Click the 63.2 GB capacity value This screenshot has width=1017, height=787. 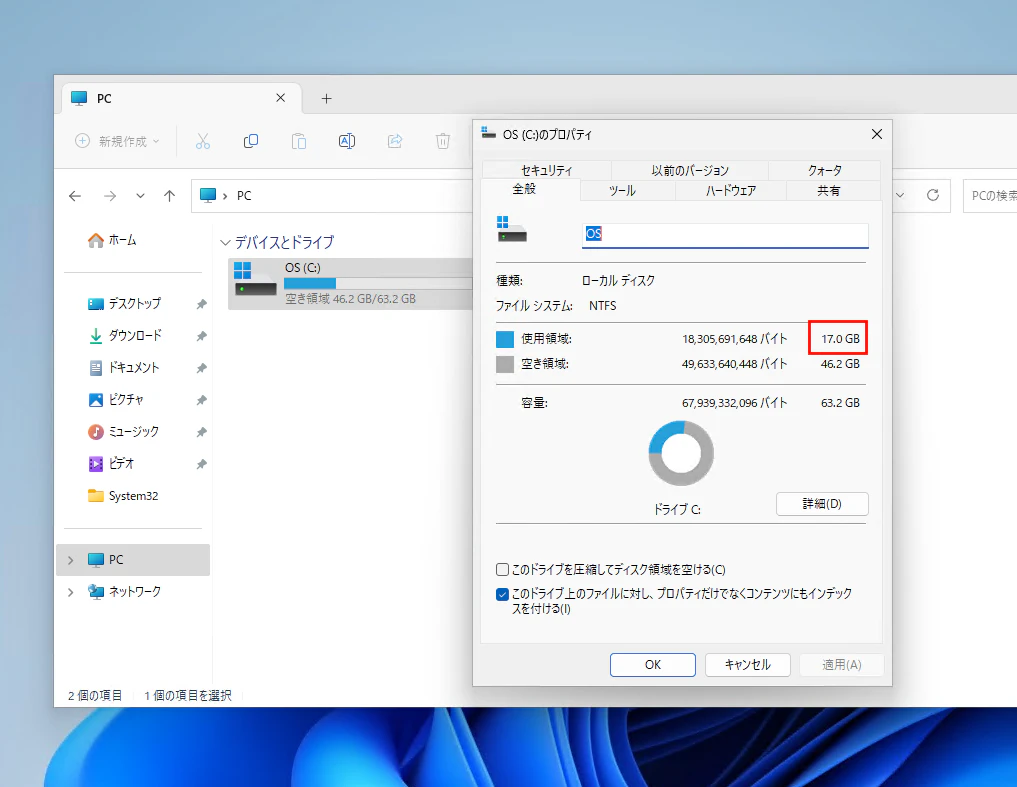[840, 403]
